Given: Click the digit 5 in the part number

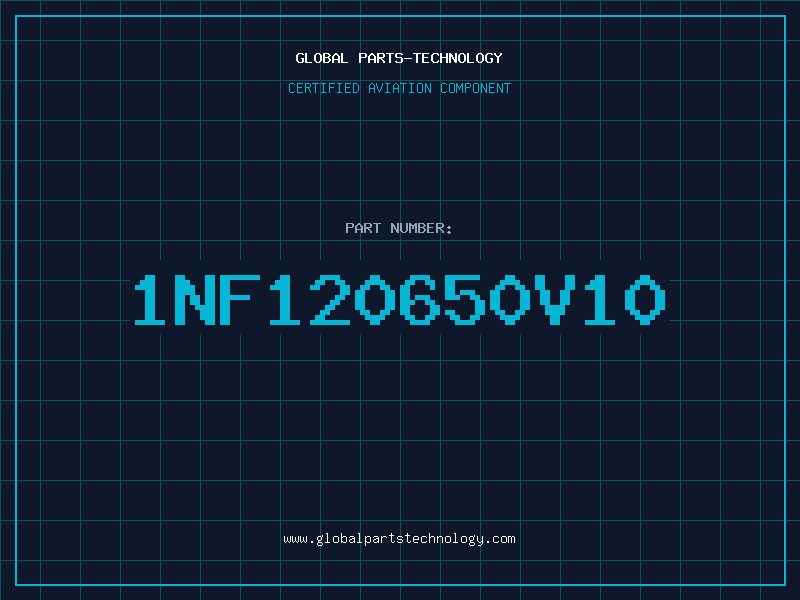Looking at the screenshot, I should tap(464, 300).
